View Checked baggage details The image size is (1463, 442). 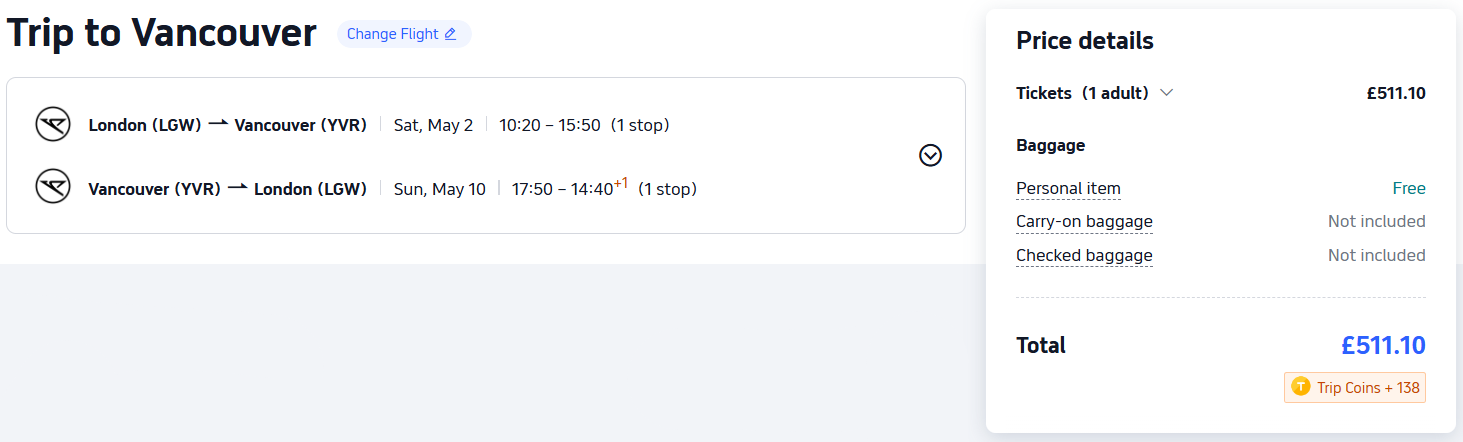[x=1084, y=255]
